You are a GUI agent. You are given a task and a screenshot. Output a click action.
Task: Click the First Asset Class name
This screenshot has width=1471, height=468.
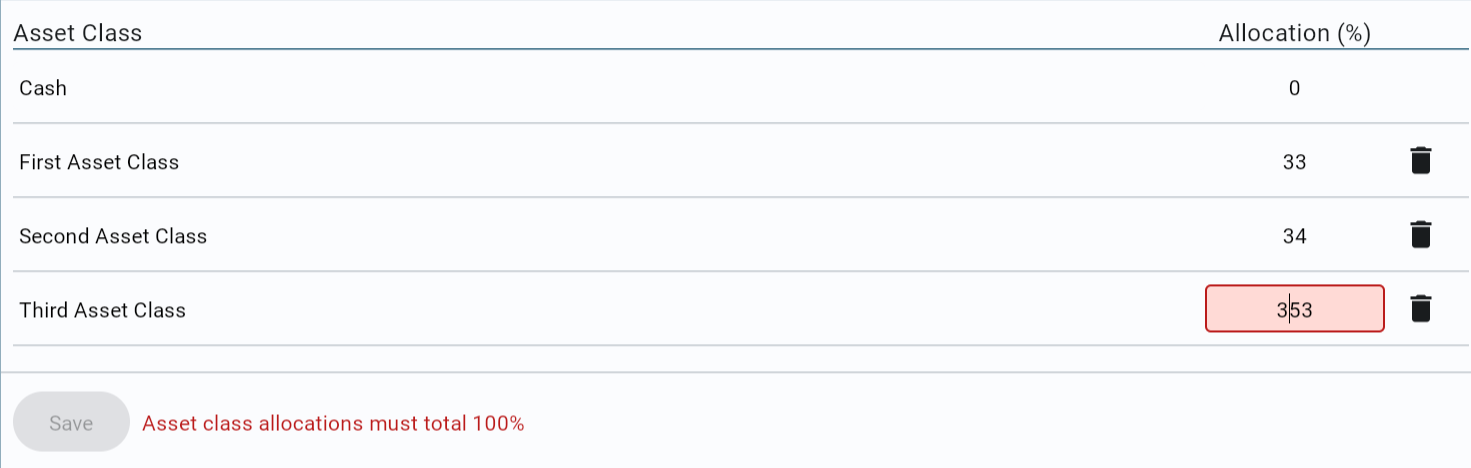coord(99,162)
